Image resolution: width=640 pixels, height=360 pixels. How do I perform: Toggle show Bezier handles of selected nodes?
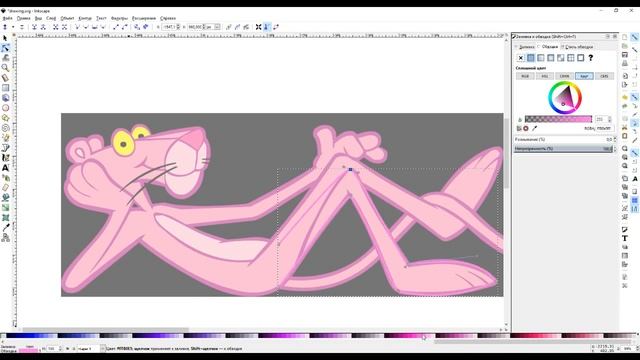coord(267,27)
